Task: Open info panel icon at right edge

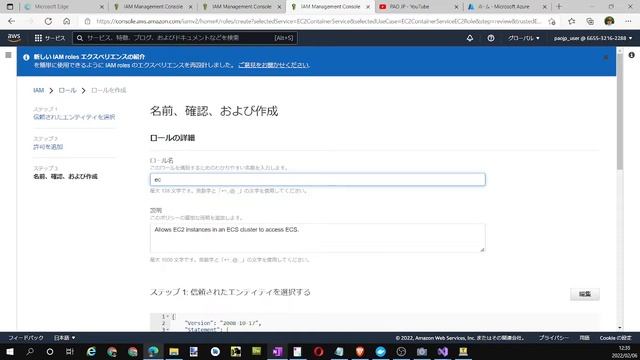Action: coord(631,55)
